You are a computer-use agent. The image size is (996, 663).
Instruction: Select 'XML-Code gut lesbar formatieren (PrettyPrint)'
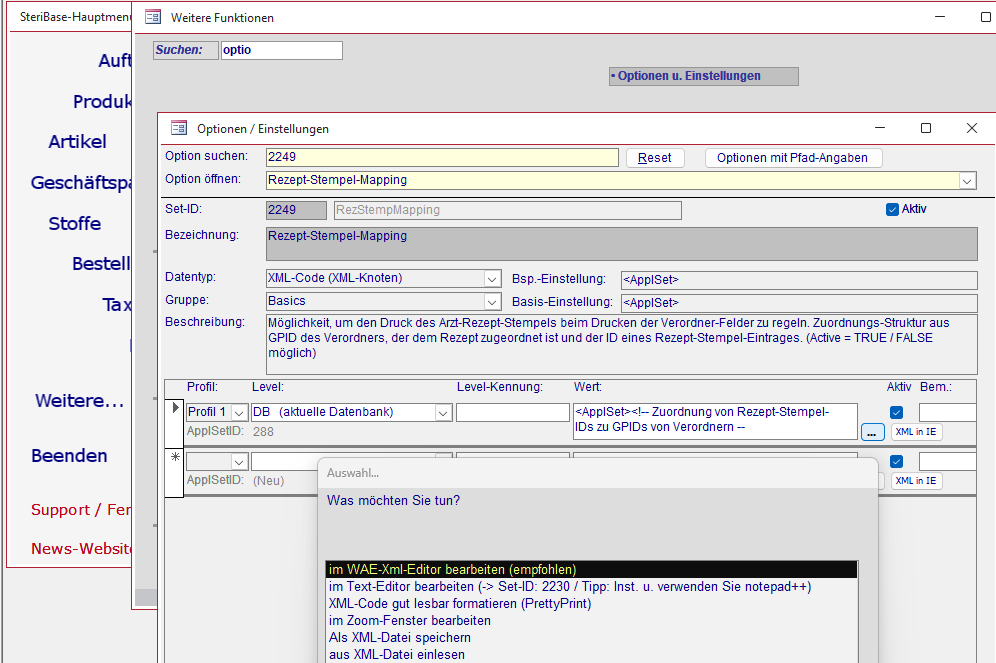460,604
